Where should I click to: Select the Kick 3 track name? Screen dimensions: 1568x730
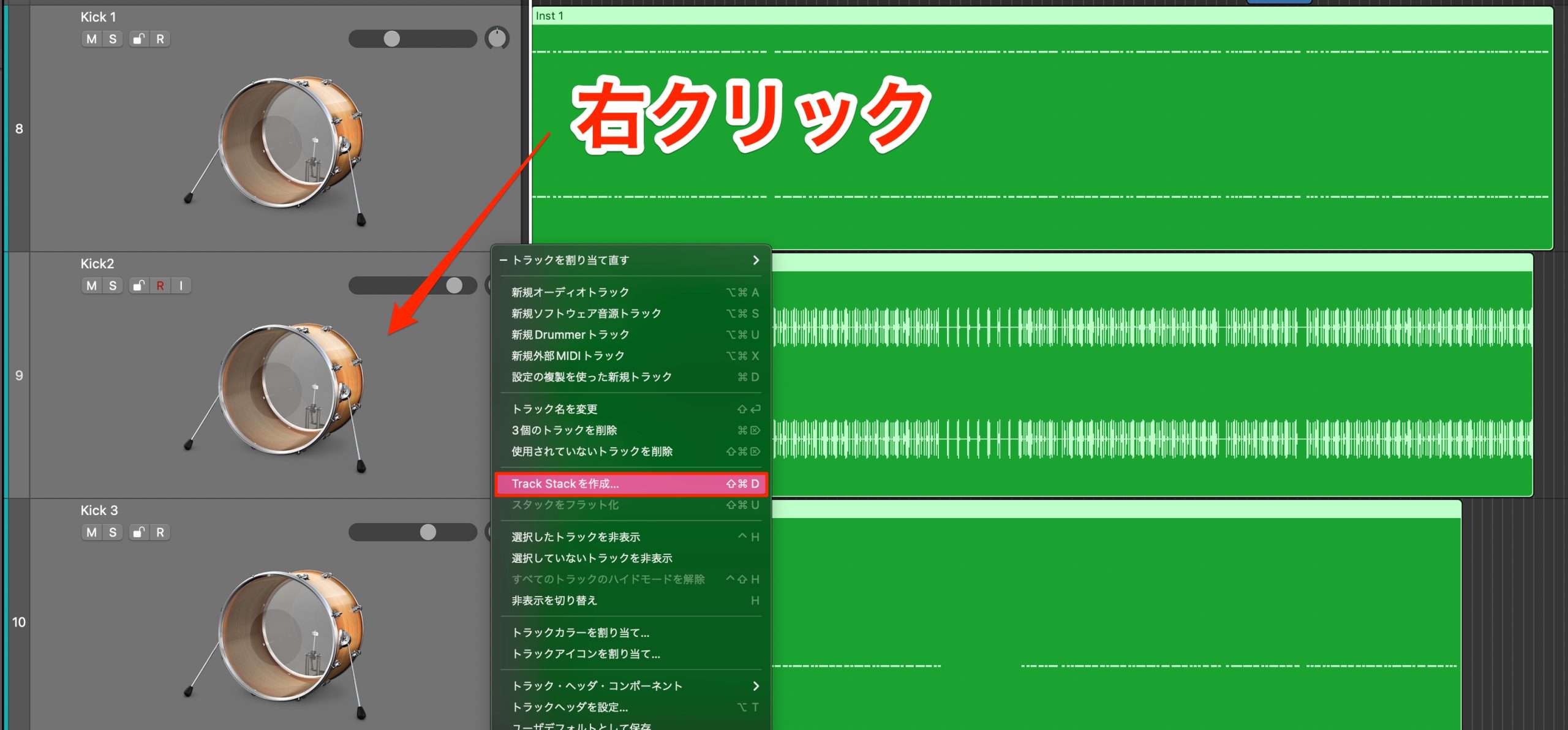coord(99,511)
